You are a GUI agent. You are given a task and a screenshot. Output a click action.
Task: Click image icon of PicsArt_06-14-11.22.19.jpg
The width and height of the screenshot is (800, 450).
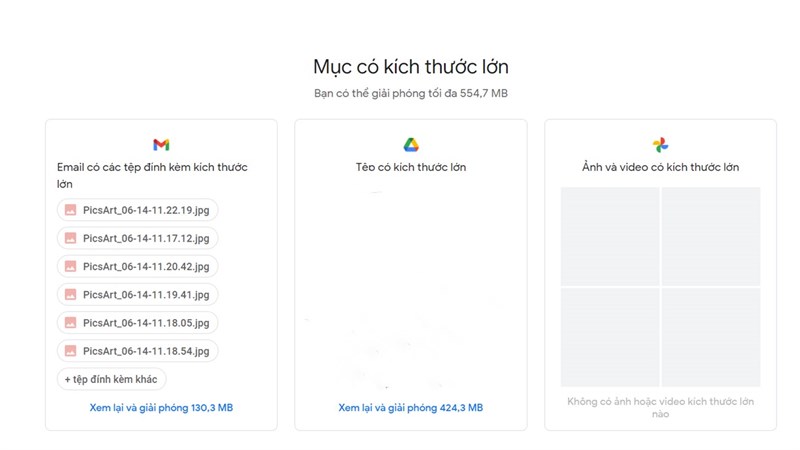point(71,210)
